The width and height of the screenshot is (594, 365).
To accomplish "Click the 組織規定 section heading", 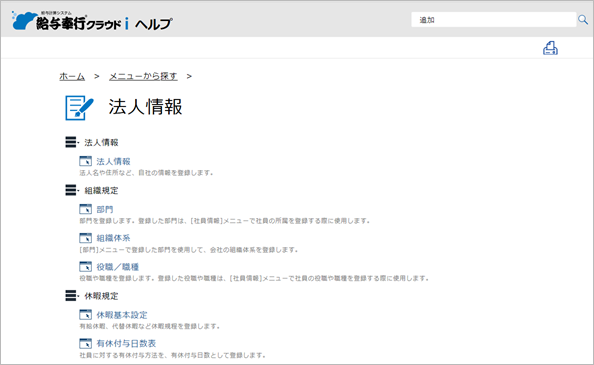I will click(x=101, y=190).
